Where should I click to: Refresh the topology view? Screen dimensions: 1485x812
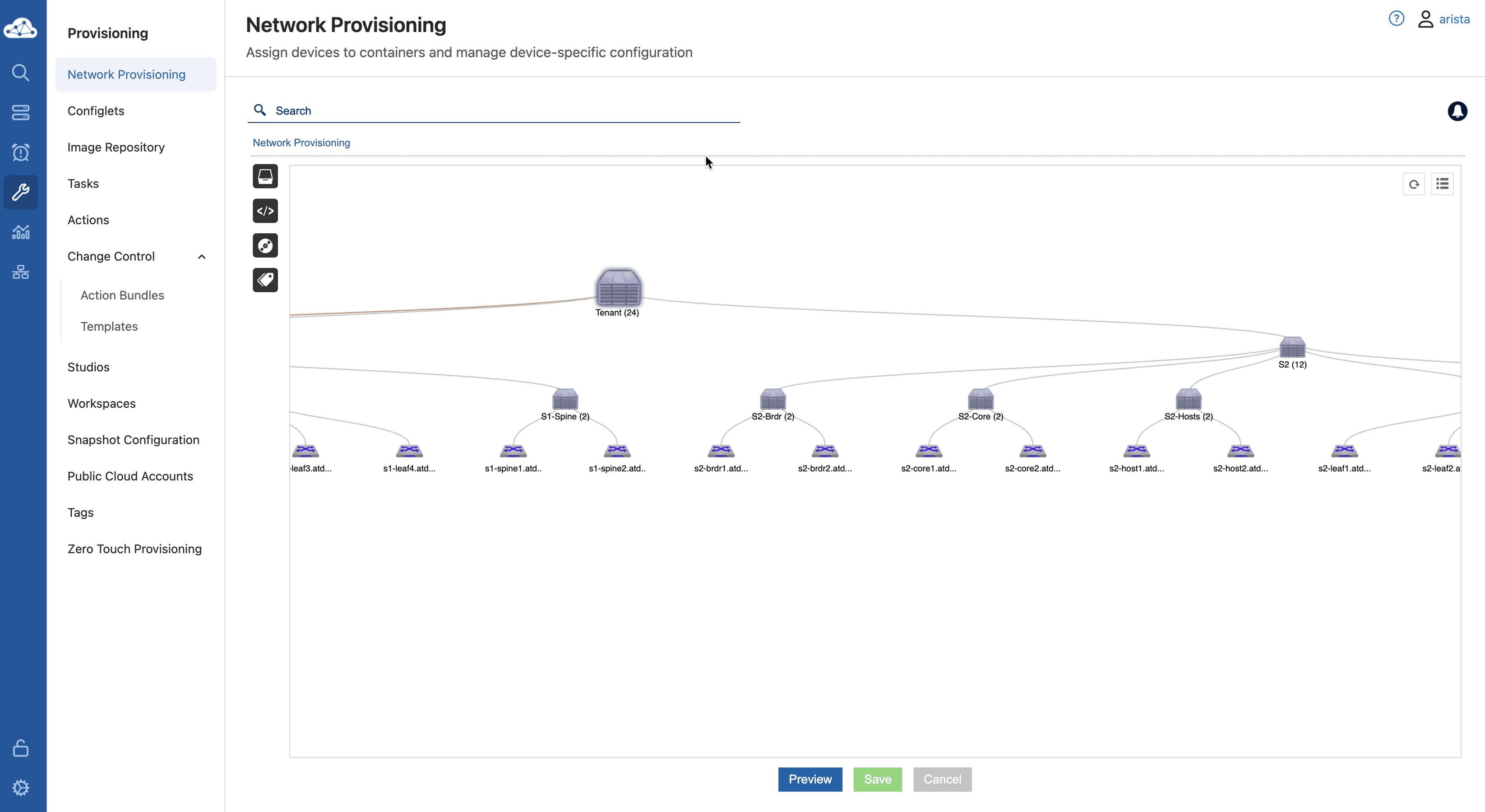tap(1414, 185)
